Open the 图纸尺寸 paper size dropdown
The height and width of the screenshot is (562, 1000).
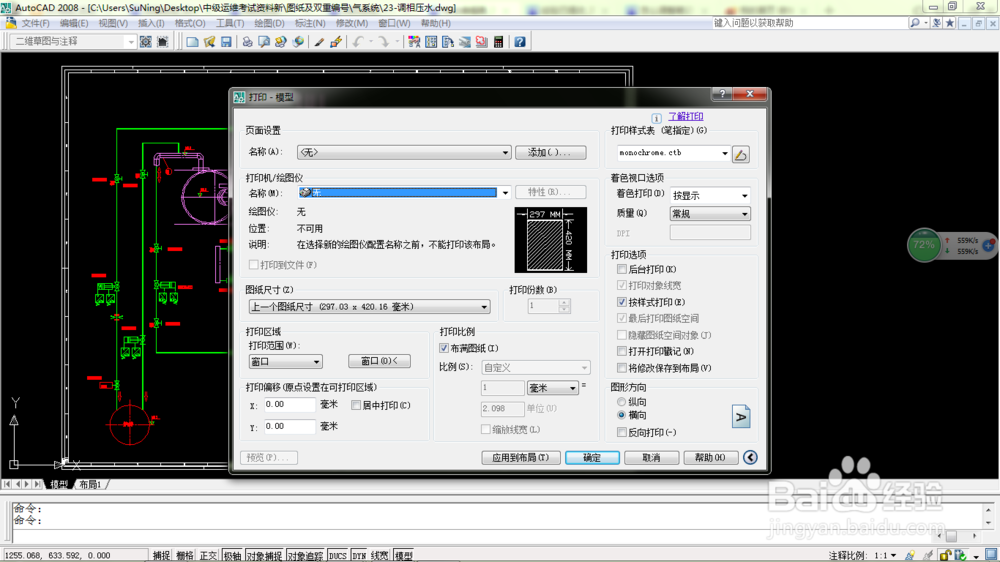pos(369,307)
